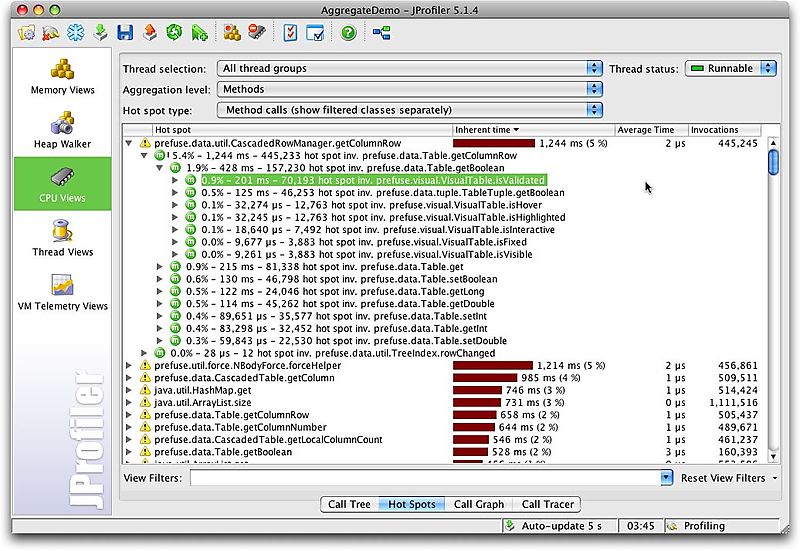
Task: Select VisualTable.isVisible row
Action: 367,254
